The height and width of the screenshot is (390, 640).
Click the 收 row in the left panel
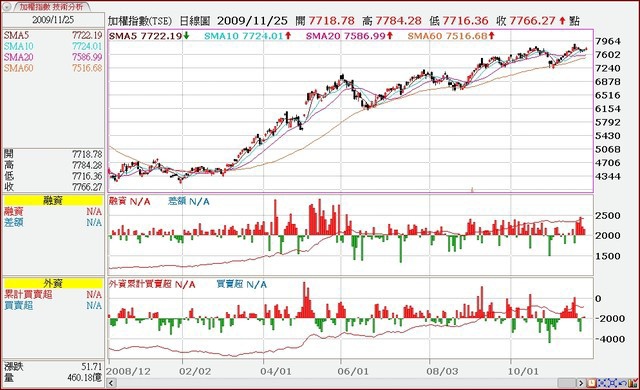[53, 187]
